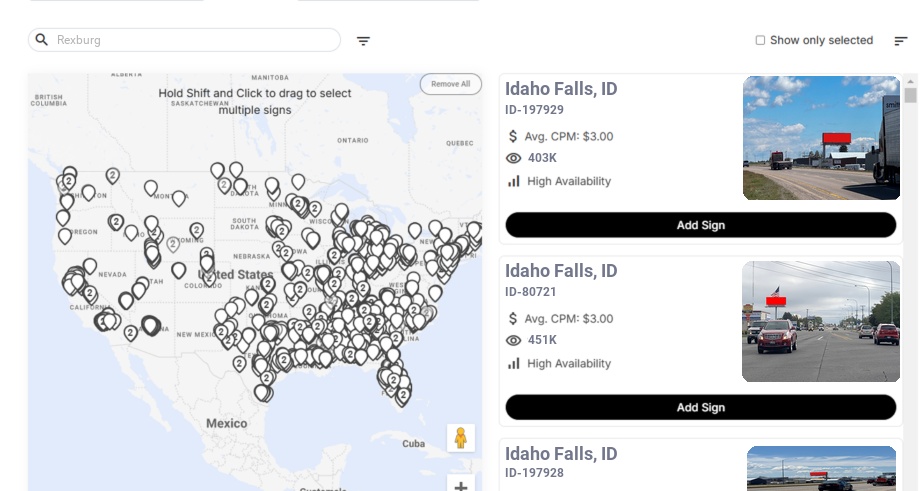The height and width of the screenshot is (491, 920).
Task: Add sign ID-197929 to selection
Action: coord(700,225)
